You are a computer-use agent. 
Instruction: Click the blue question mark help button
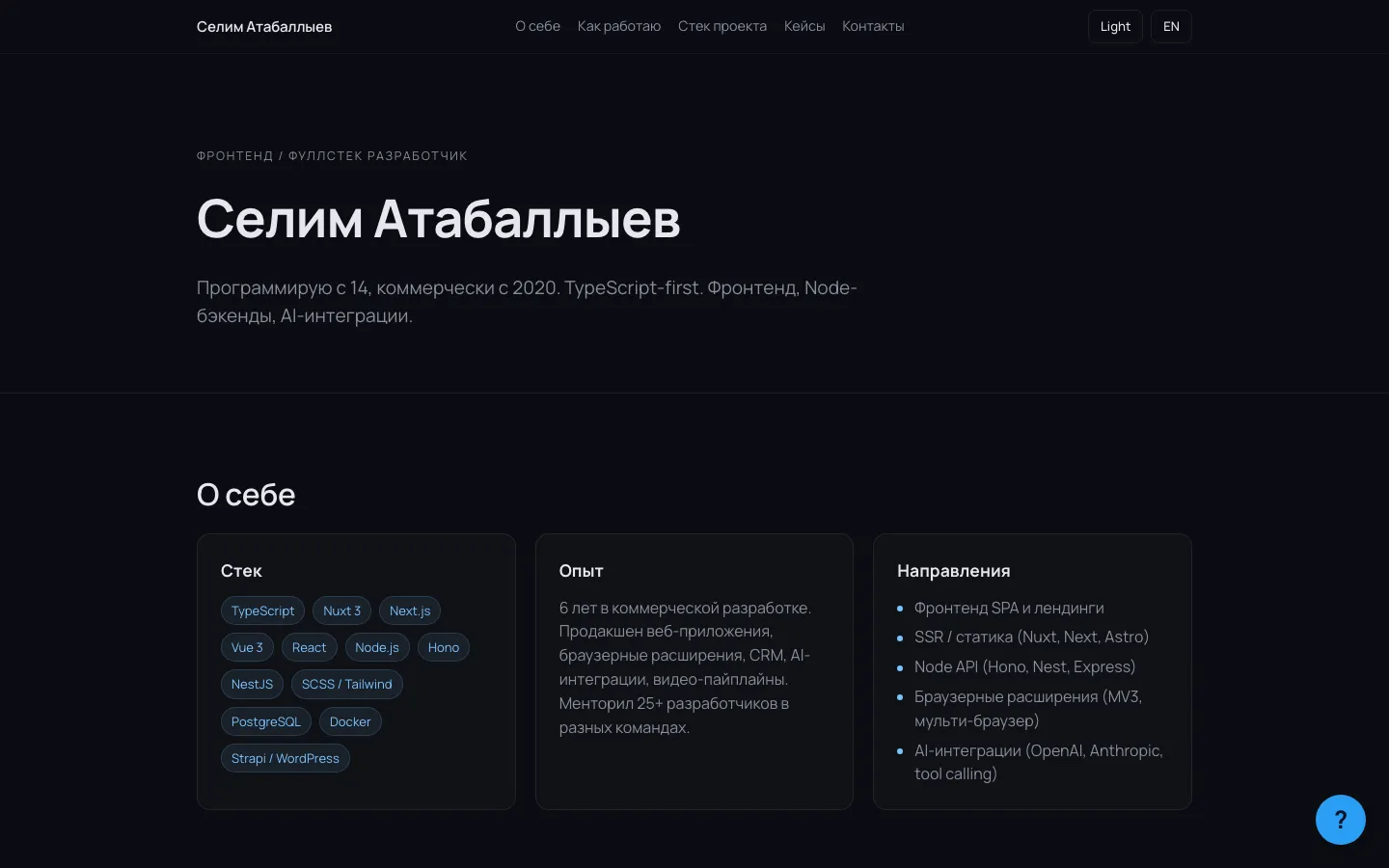tap(1340, 820)
